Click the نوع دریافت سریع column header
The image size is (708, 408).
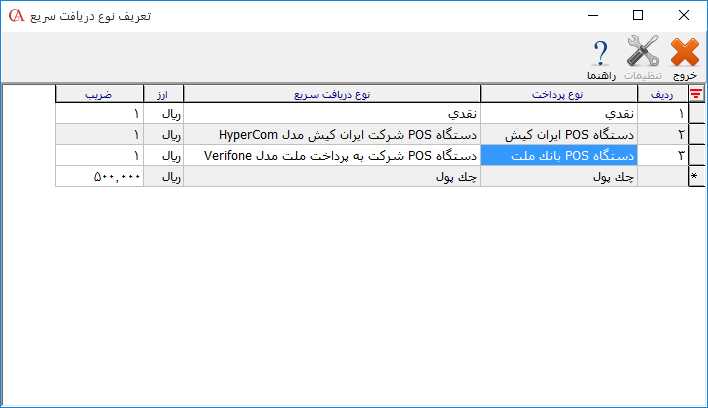coord(333,93)
